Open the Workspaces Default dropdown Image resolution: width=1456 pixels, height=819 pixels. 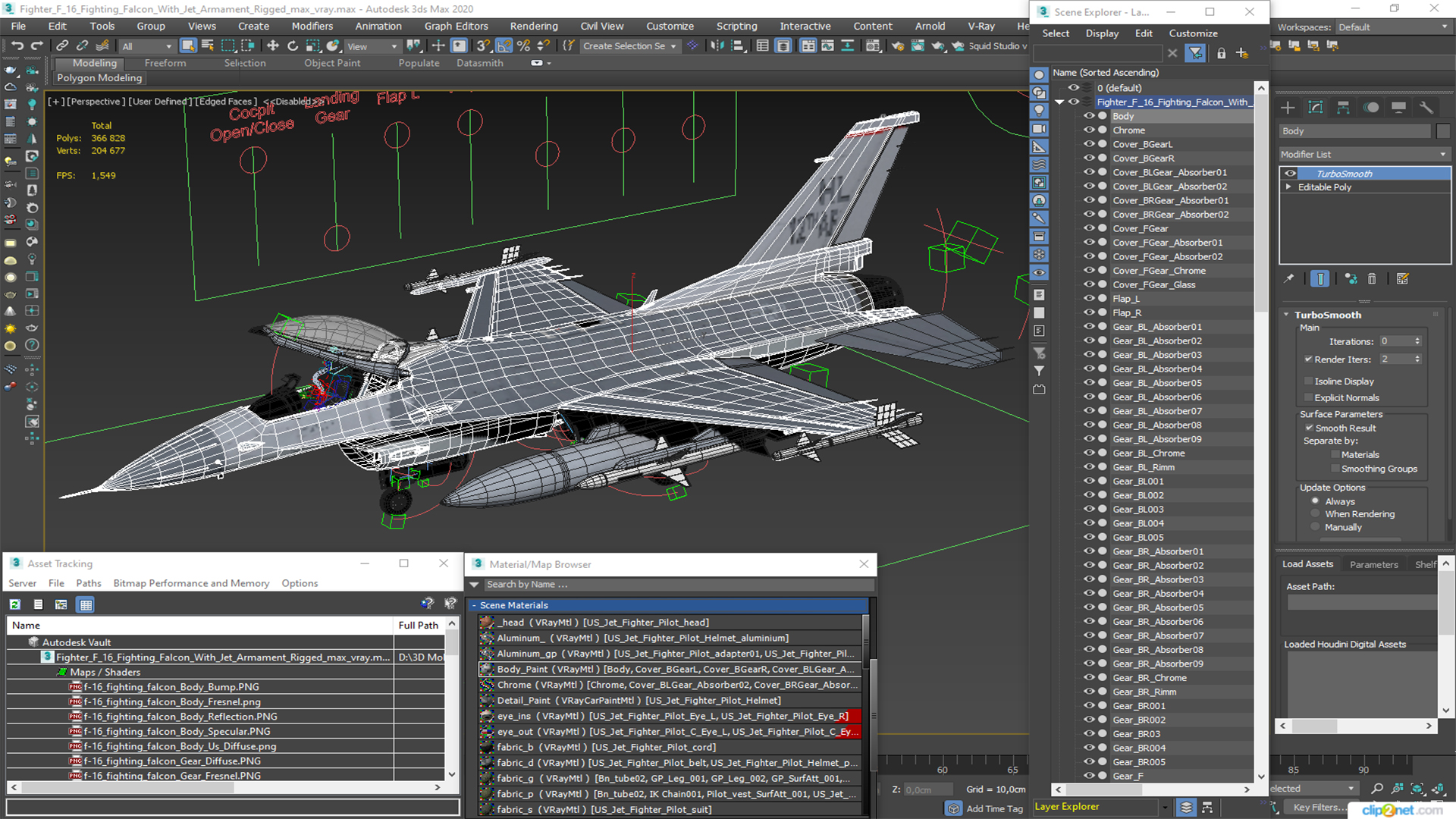[1393, 27]
